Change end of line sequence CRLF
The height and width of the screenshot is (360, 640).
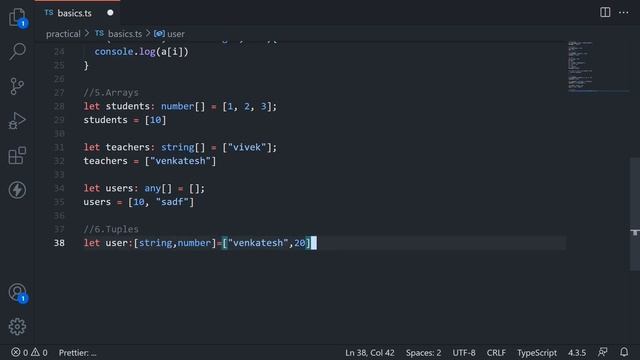(496, 353)
